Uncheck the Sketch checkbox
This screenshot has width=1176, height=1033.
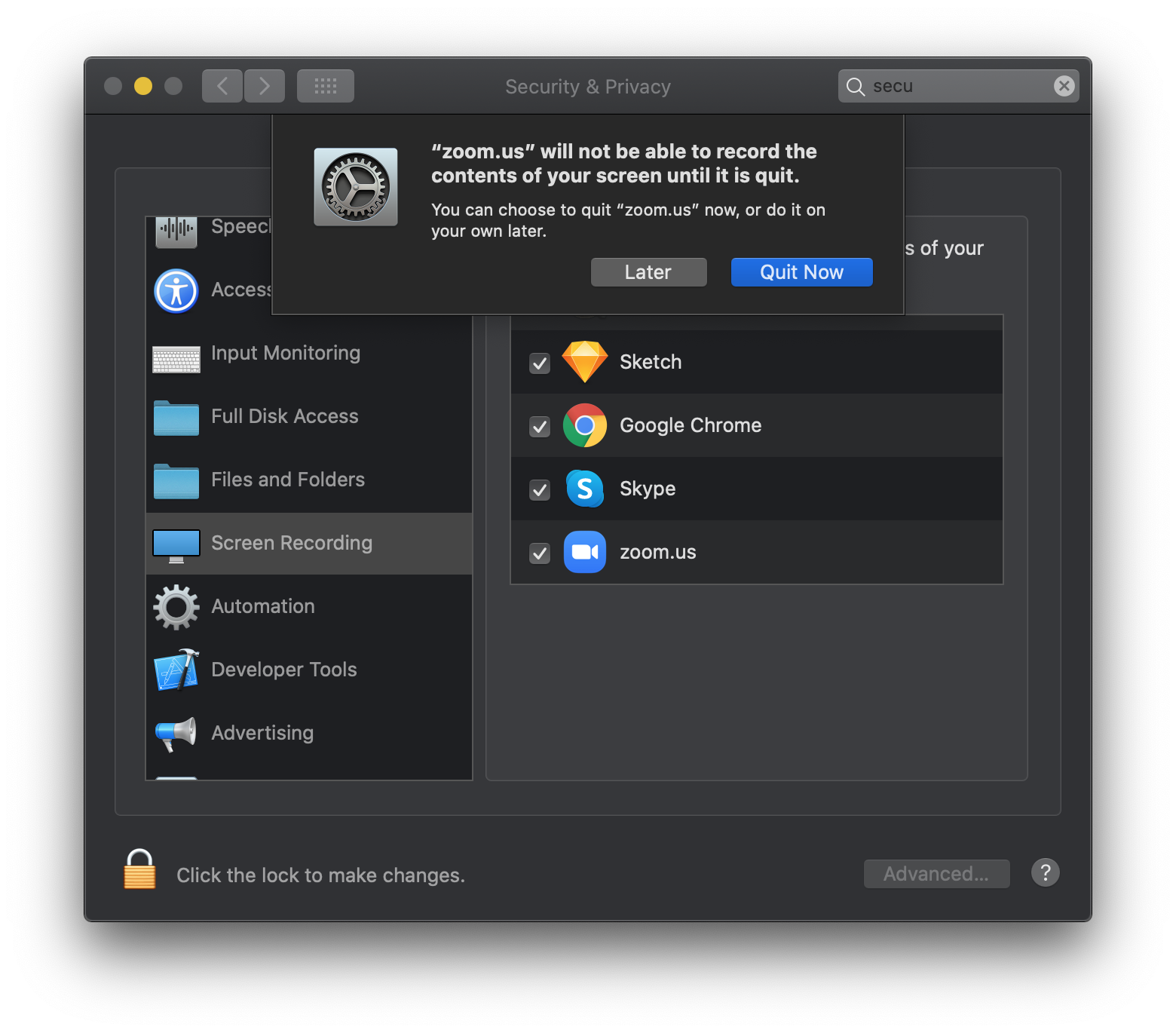[540, 363]
